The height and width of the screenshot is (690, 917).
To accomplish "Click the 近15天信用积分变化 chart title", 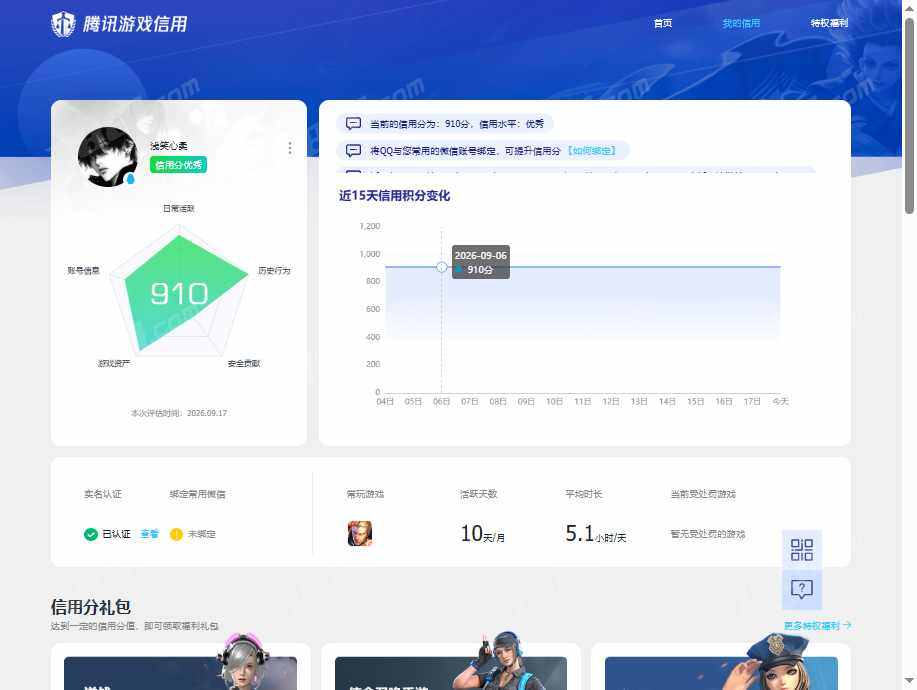I will (x=394, y=196).
